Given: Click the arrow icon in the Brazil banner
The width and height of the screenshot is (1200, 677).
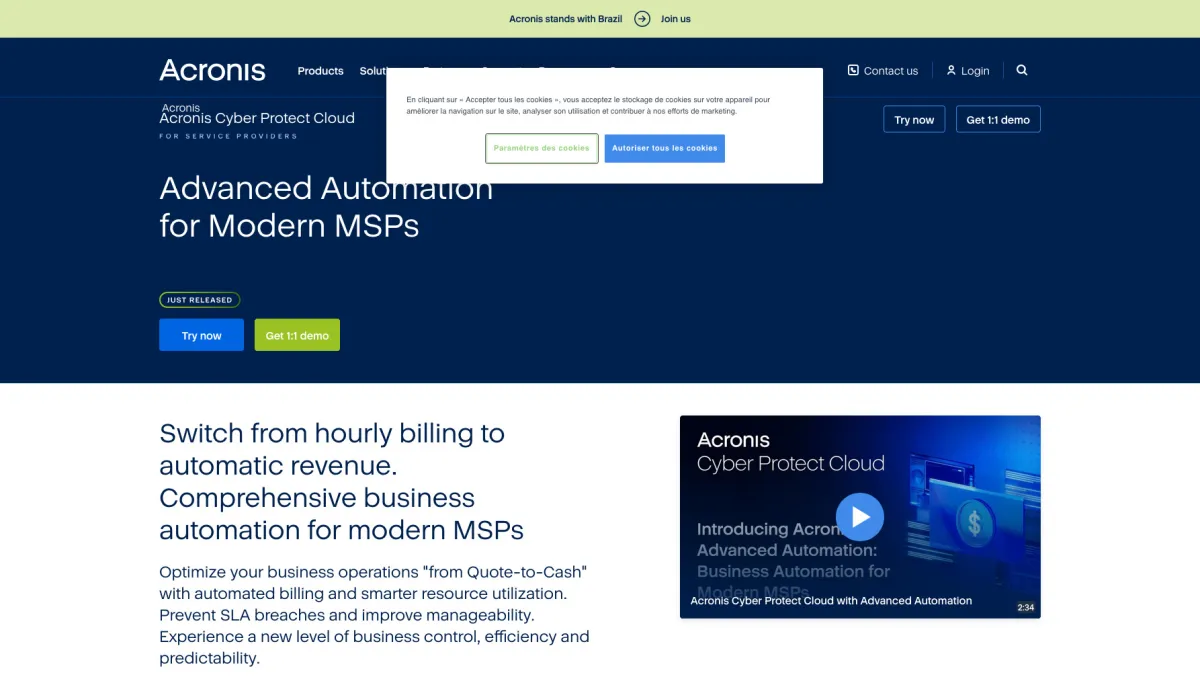Looking at the screenshot, I should point(642,19).
